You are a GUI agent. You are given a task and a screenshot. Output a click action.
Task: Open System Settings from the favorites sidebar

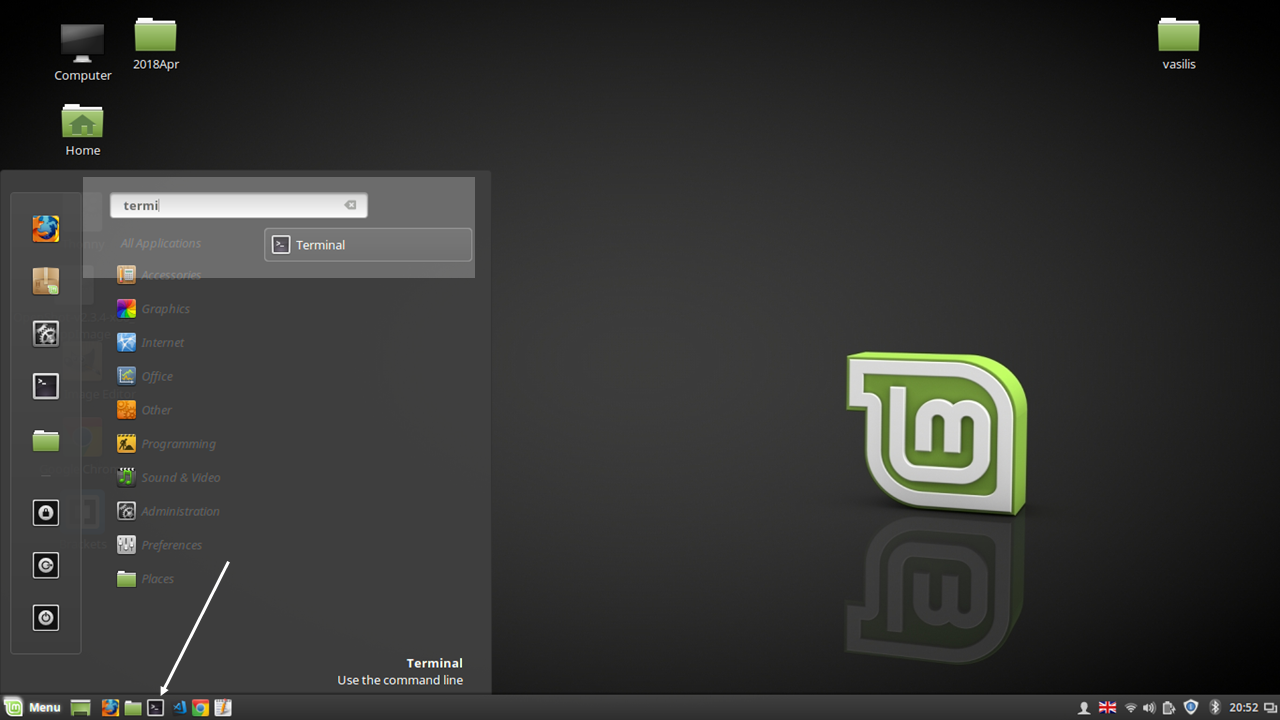[45, 333]
